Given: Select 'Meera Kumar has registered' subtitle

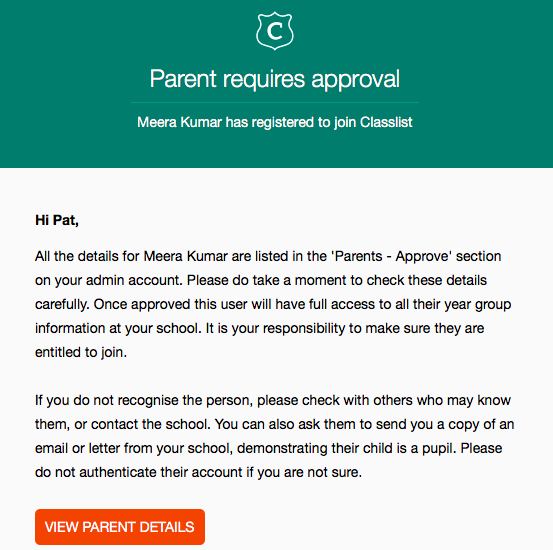Looking at the screenshot, I should [x=275, y=122].
